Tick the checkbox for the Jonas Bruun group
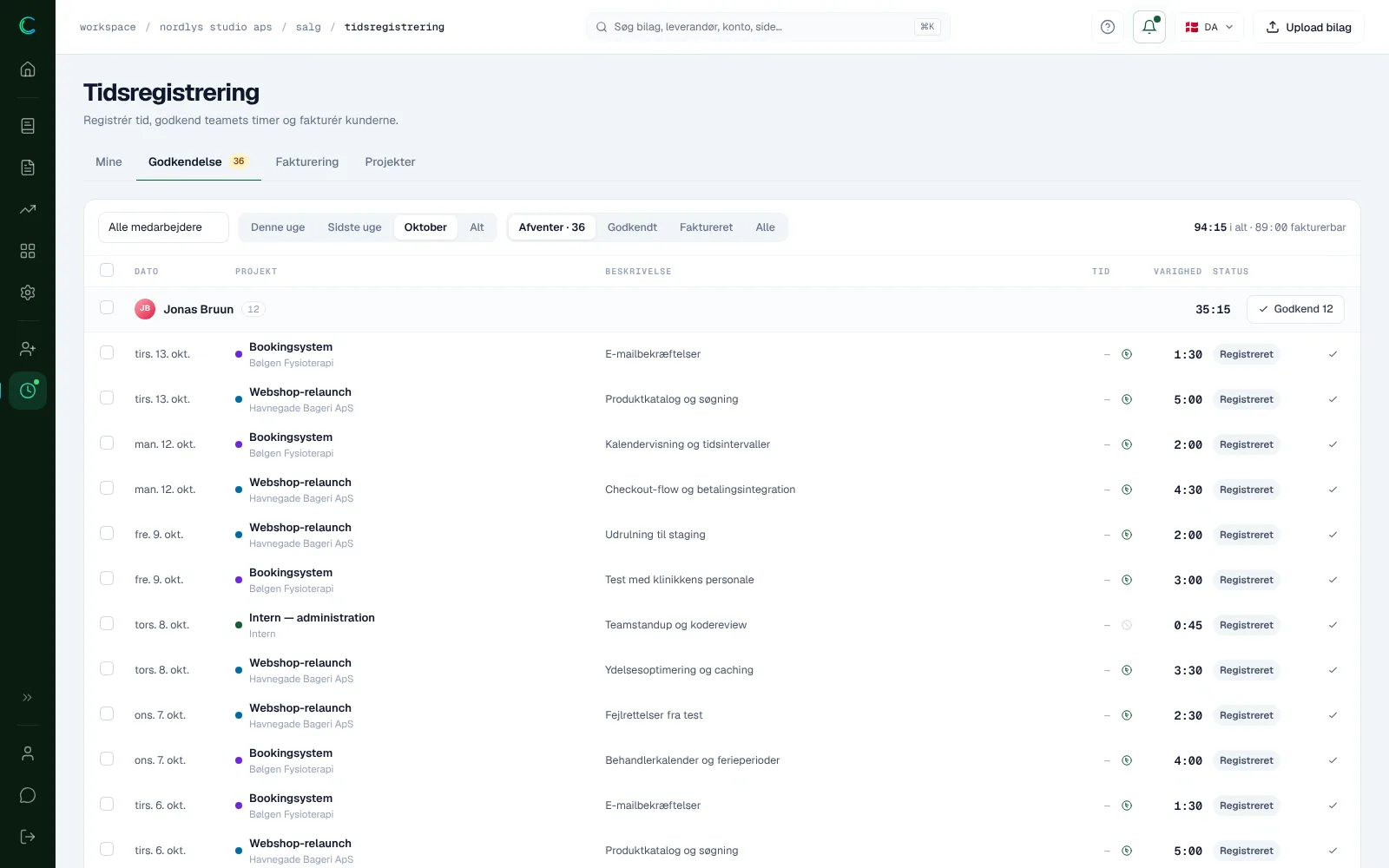Image resolution: width=1389 pixels, height=868 pixels. point(107,307)
